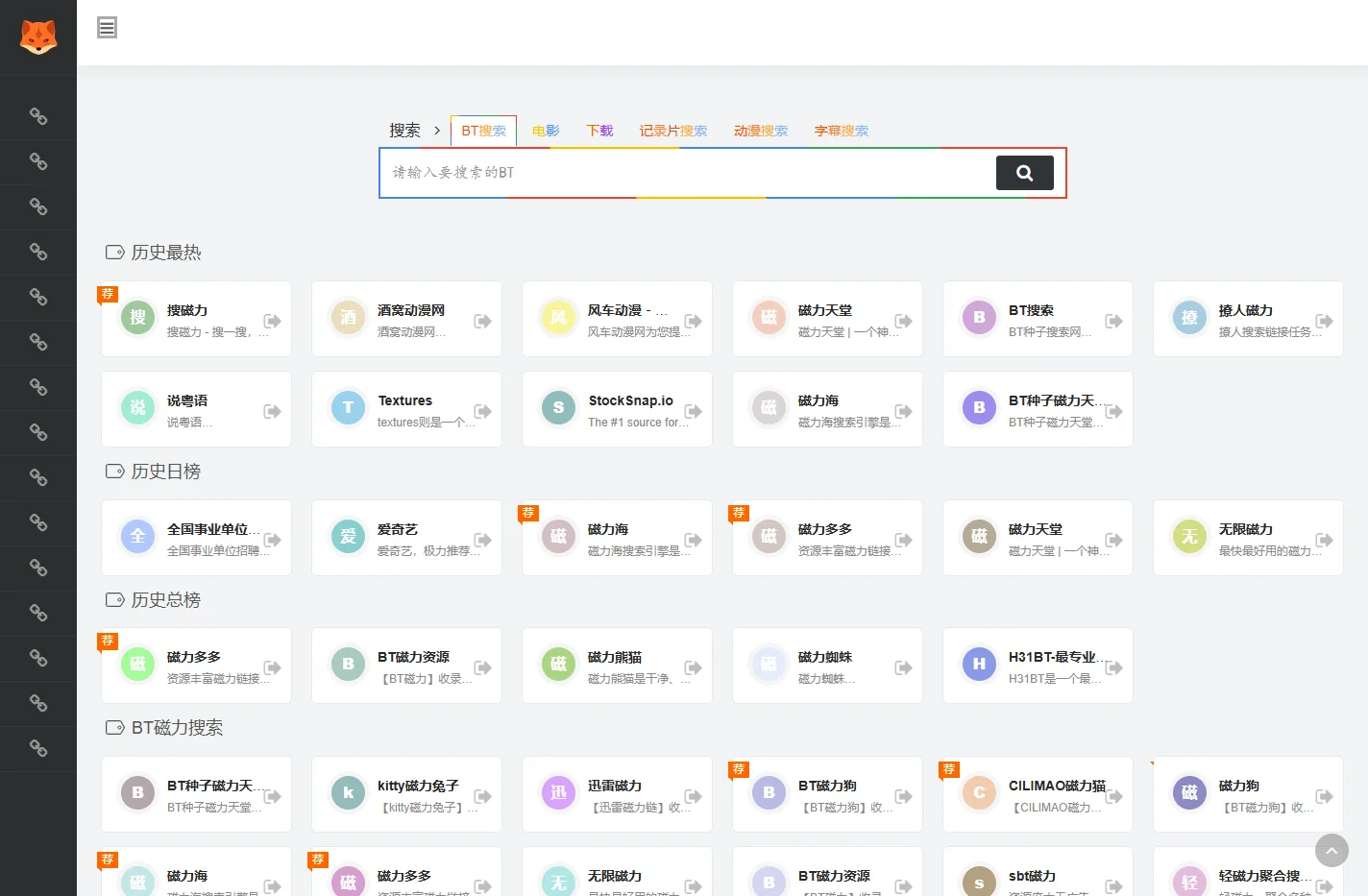1368x896 pixels.
Task: Click the go-arrow icon on 无限磁力 card in 历史日榜
Action: click(1325, 540)
